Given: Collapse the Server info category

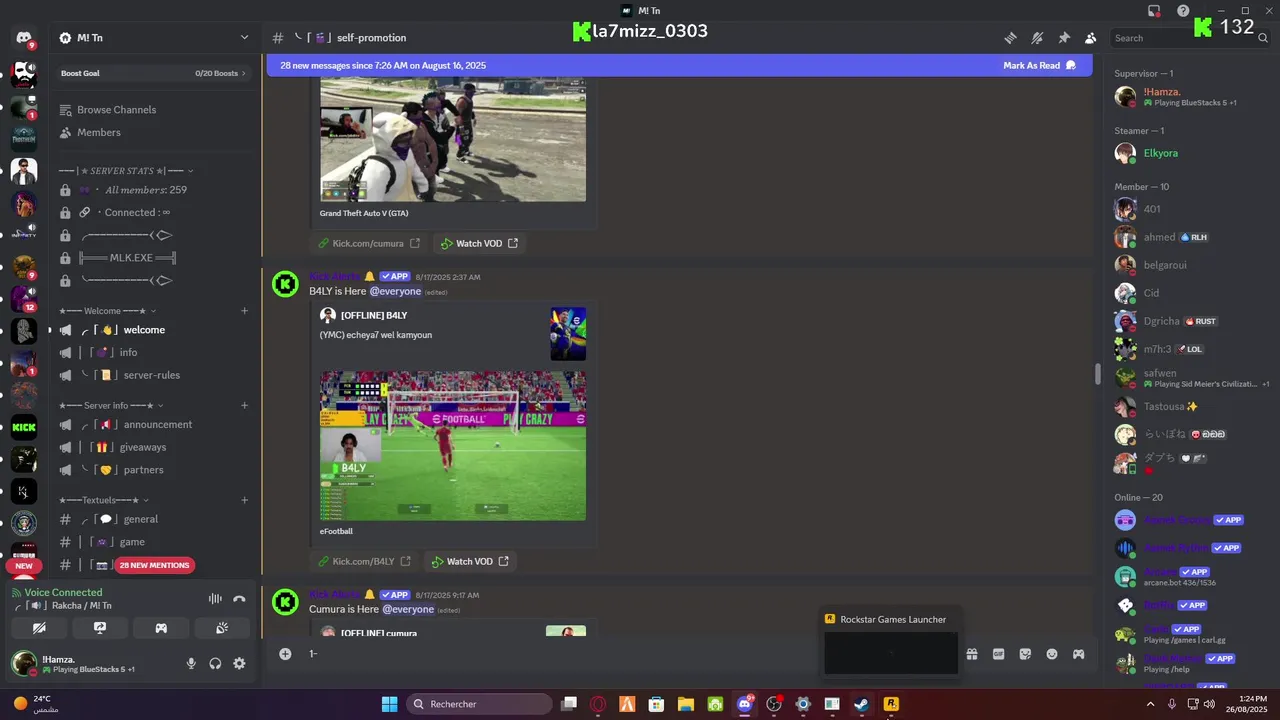Looking at the screenshot, I should point(110,405).
